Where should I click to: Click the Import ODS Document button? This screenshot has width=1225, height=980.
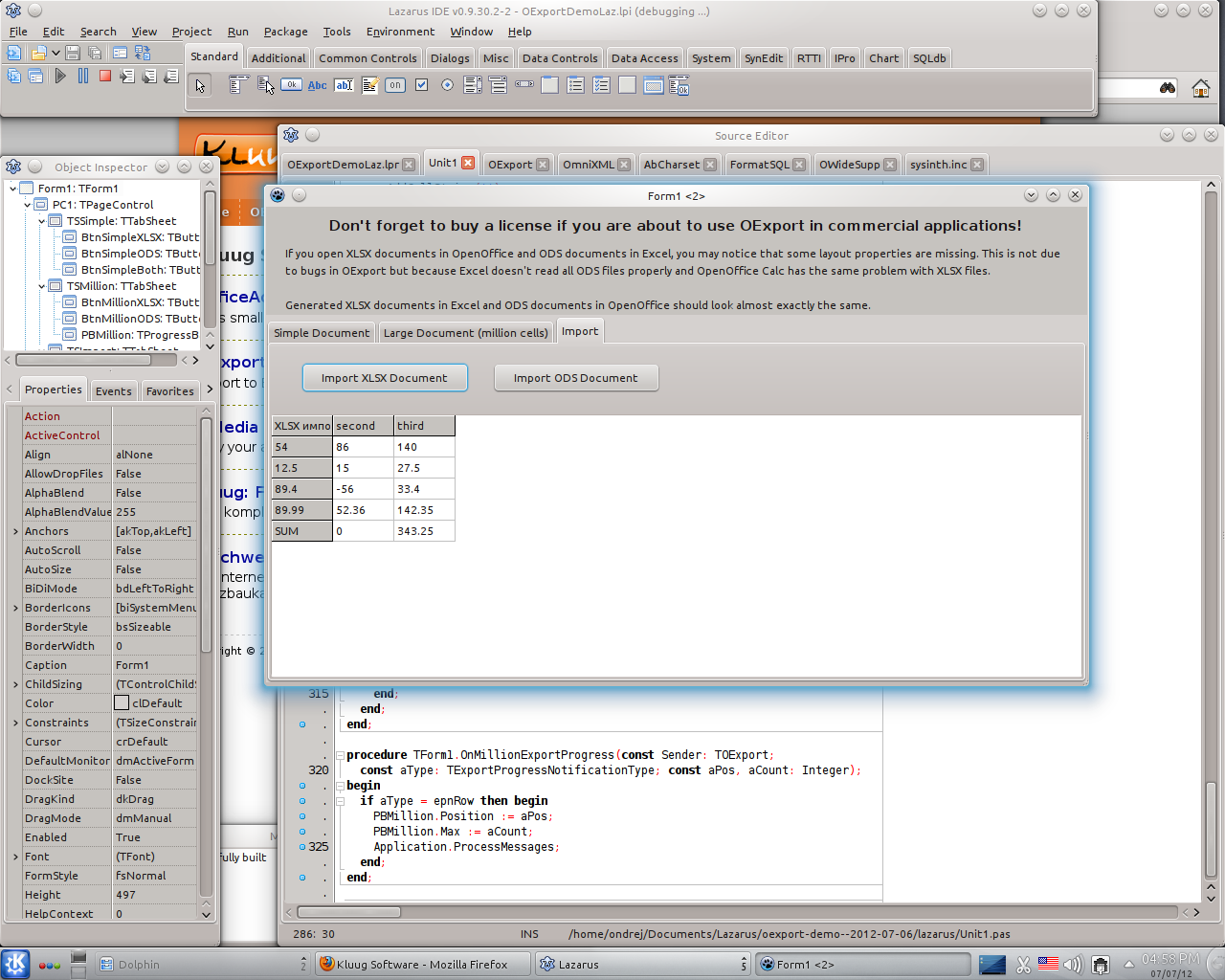coord(575,377)
